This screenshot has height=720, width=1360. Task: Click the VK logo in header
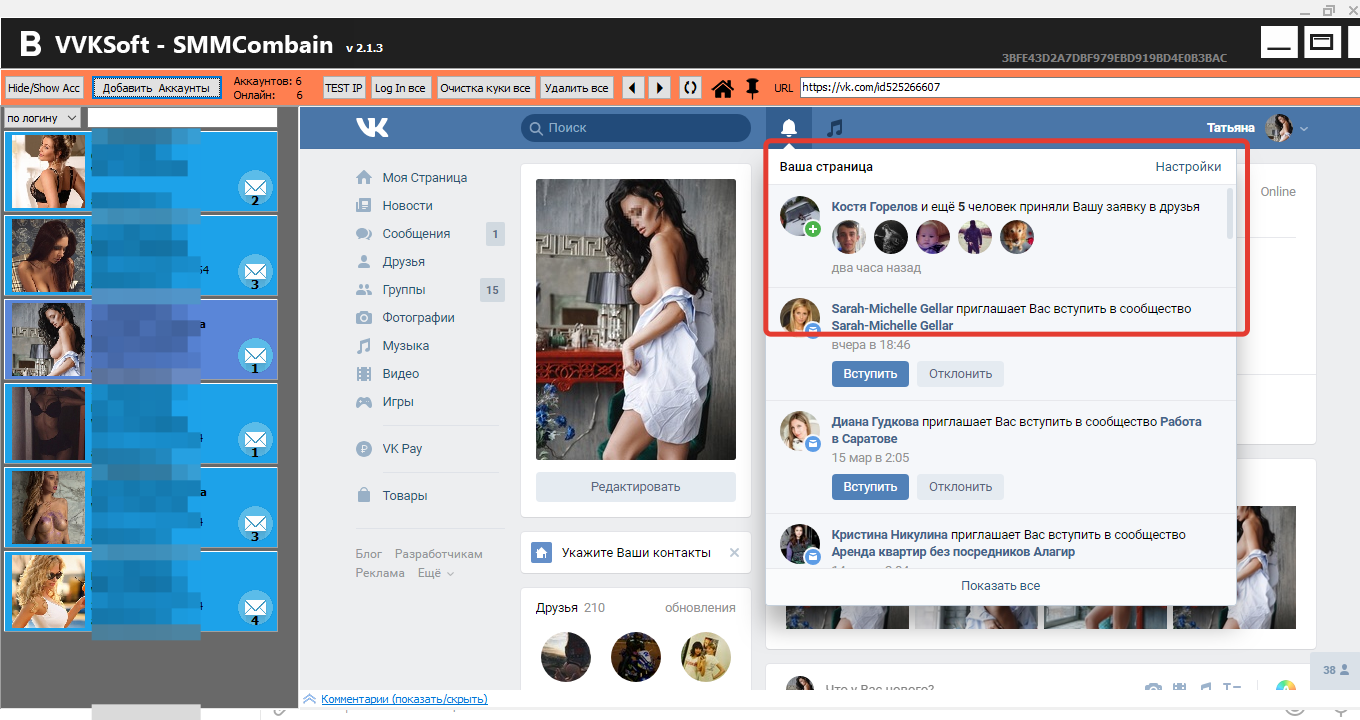tap(372, 128)
